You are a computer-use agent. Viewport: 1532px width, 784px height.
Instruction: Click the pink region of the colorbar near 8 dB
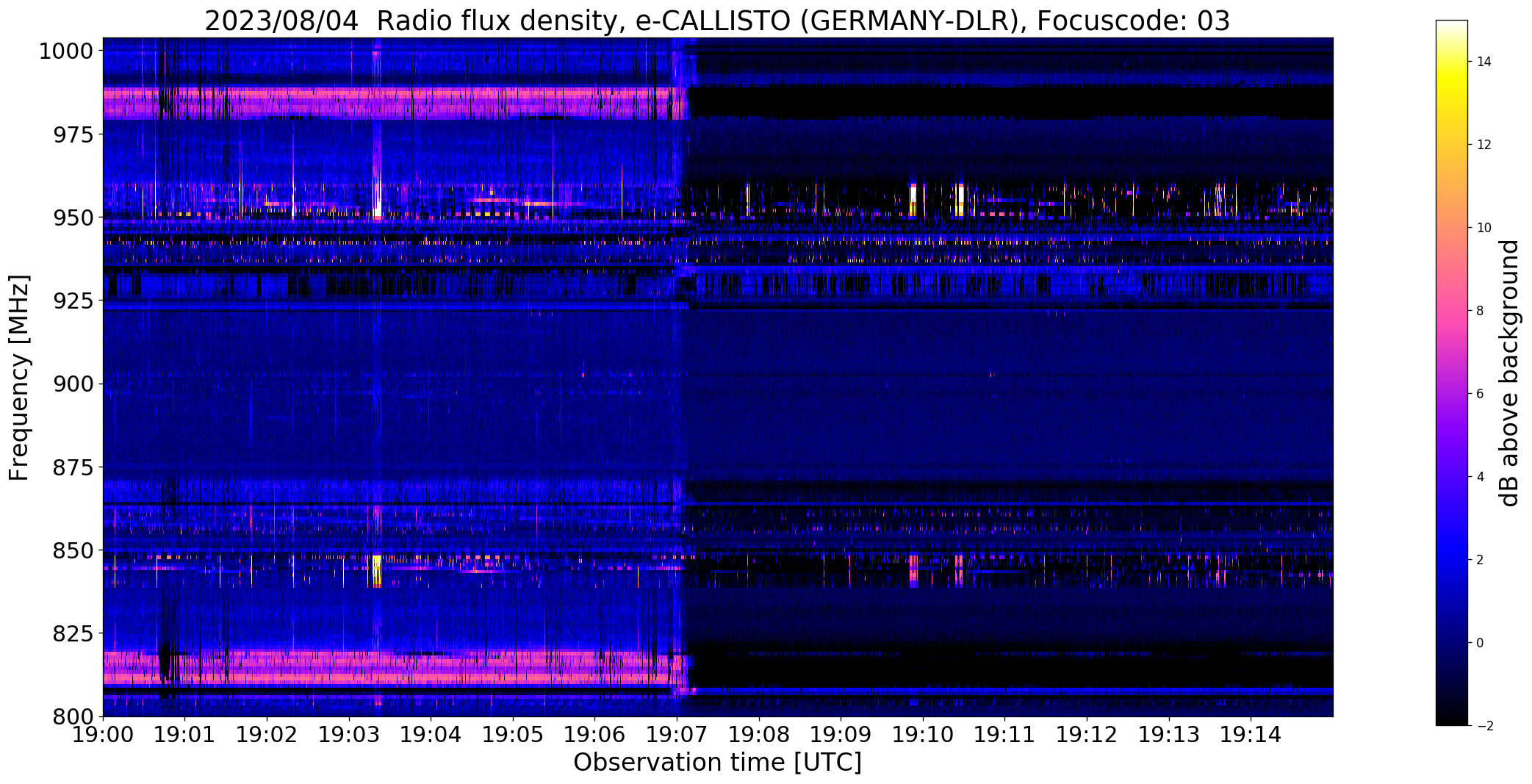1451,311
